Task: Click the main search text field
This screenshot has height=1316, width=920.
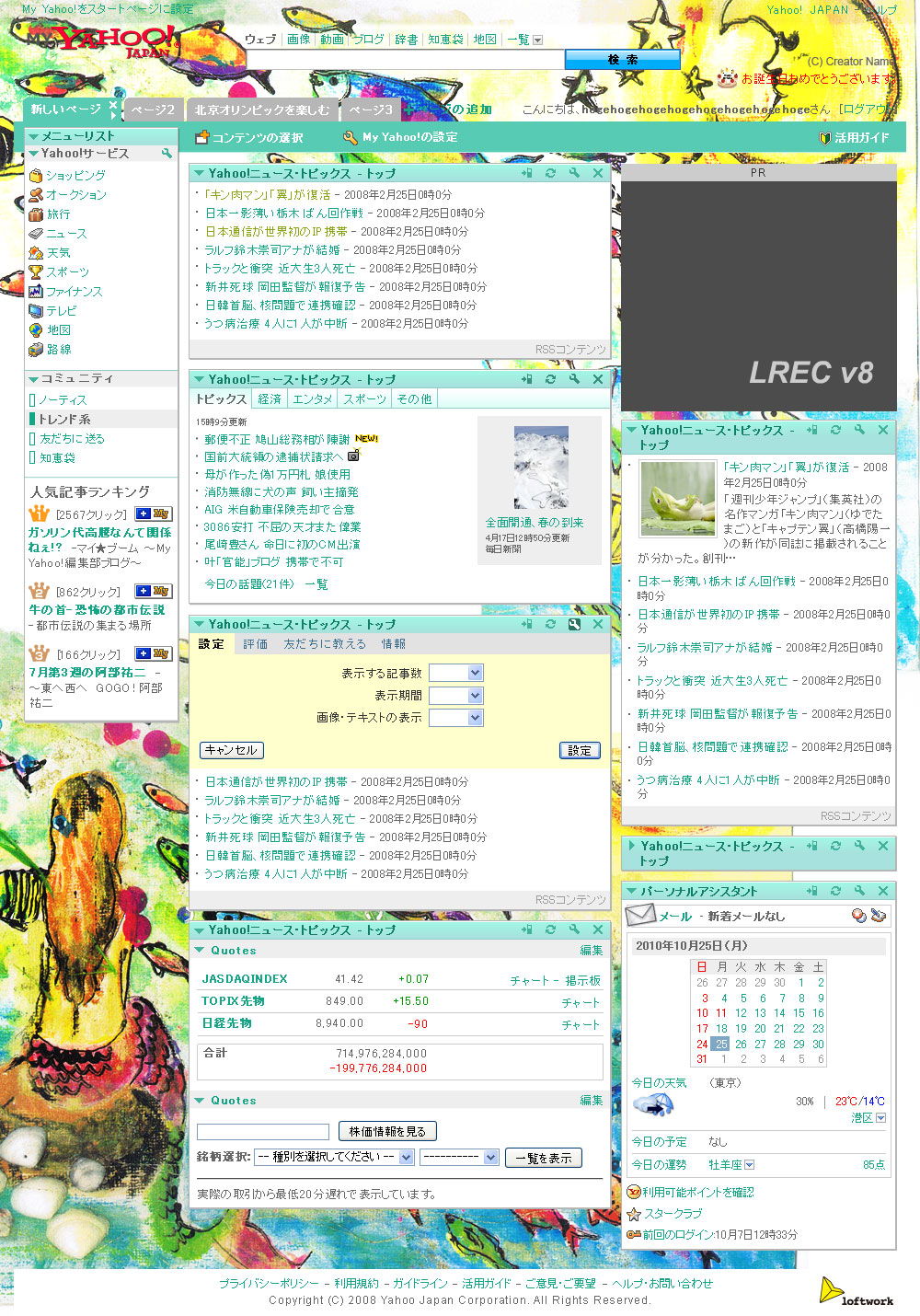Action: tap(404, 59)
